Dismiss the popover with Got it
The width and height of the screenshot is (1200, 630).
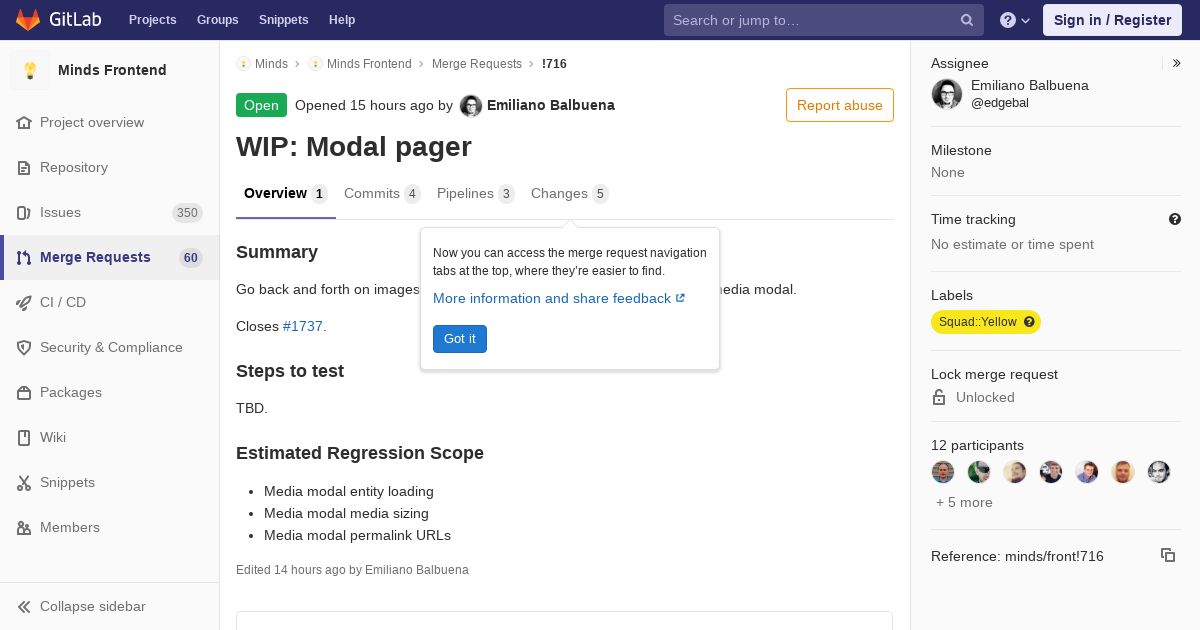pyautogui.click(x=460, y=339)
